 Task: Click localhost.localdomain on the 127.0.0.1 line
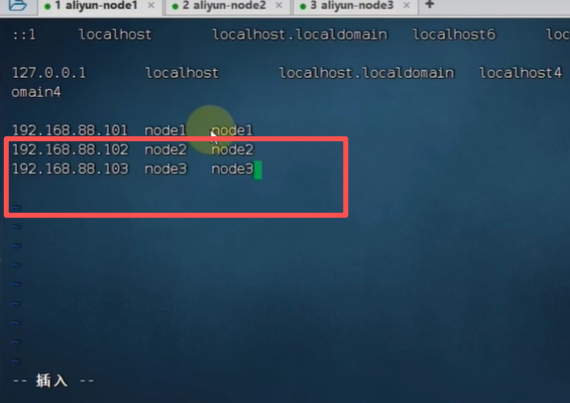click(366, 73)
